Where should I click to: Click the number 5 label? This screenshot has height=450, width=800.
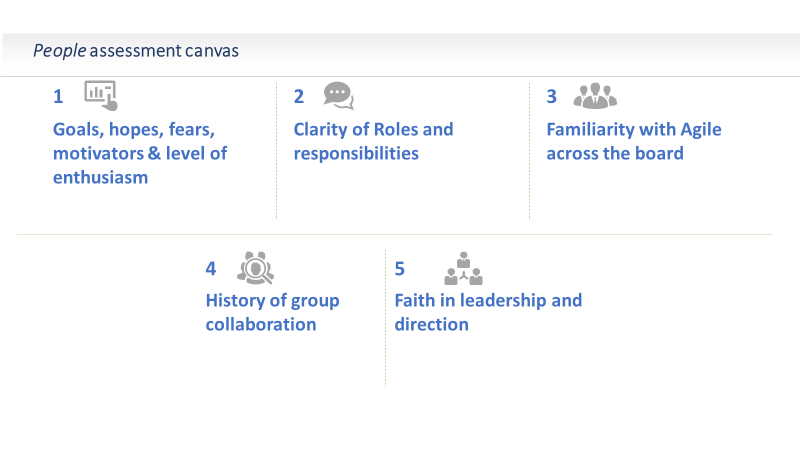(x=399, y=268)
